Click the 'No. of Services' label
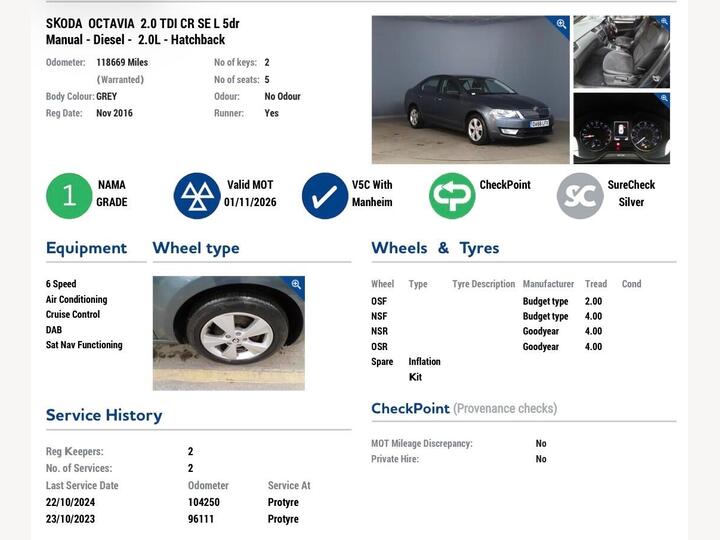The height and width of the screenshot is (540, 720). [79, 468]
